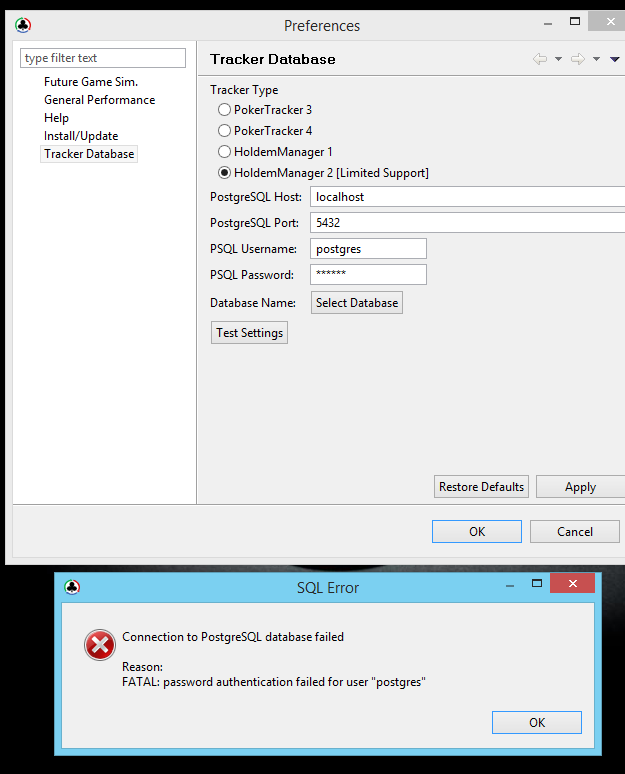625x774 pixels.
Task: Minimize the Preferences window
Action: (548, 24)
